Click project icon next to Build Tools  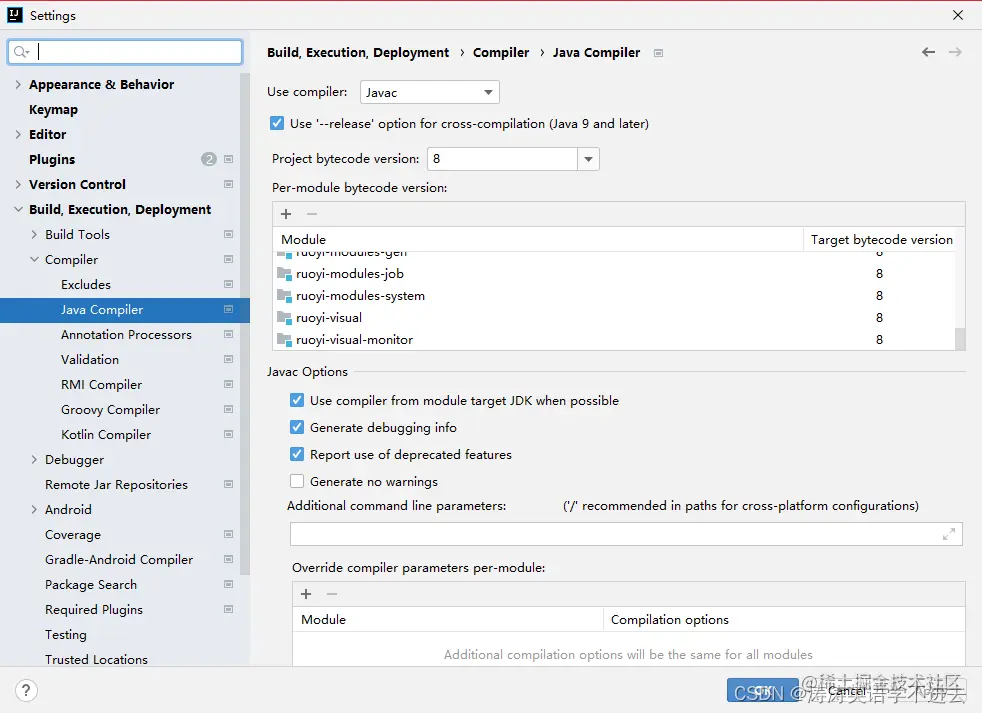click(229, 234)
